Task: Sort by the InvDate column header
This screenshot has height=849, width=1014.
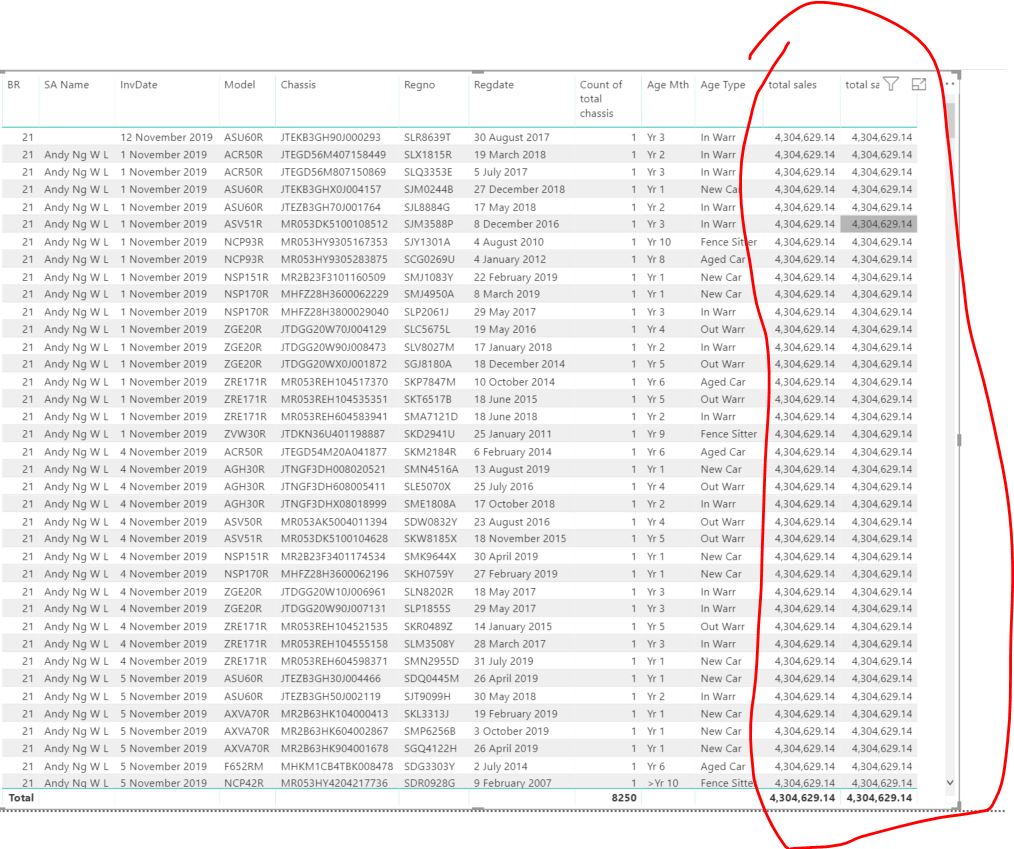Action: (138, 85)
